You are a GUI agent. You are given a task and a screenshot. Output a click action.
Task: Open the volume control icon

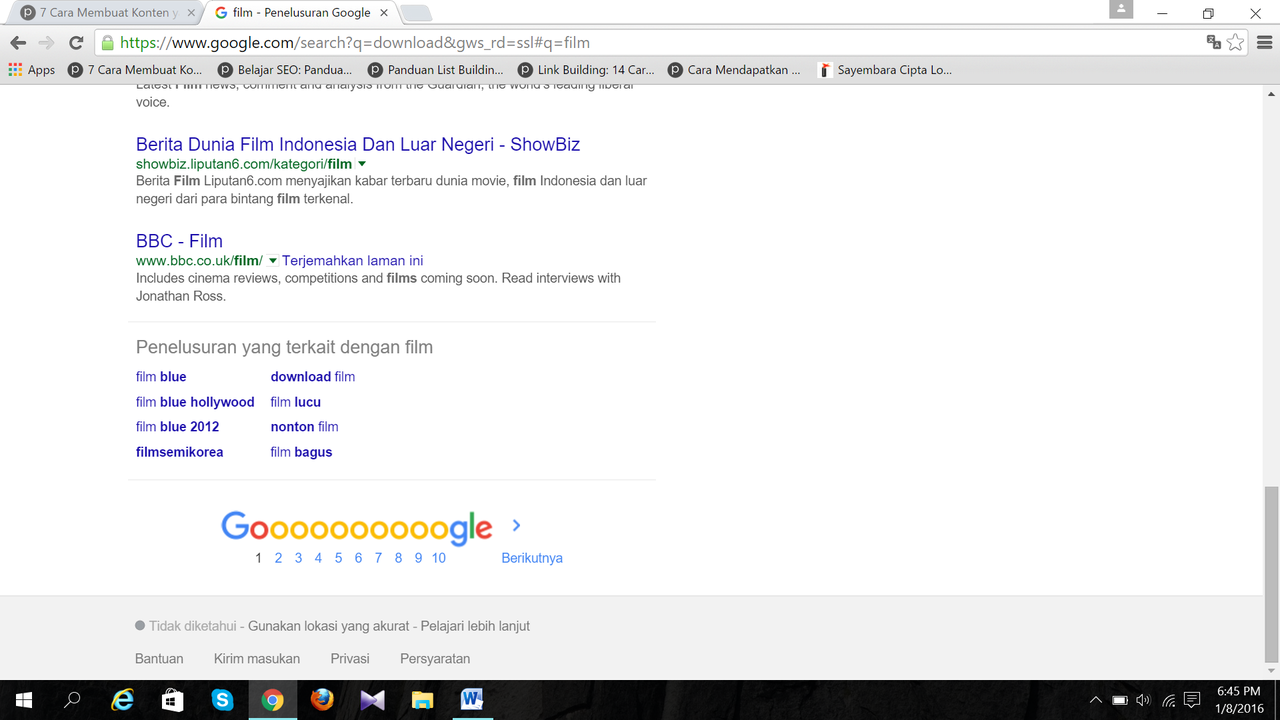click(1144, 700)
